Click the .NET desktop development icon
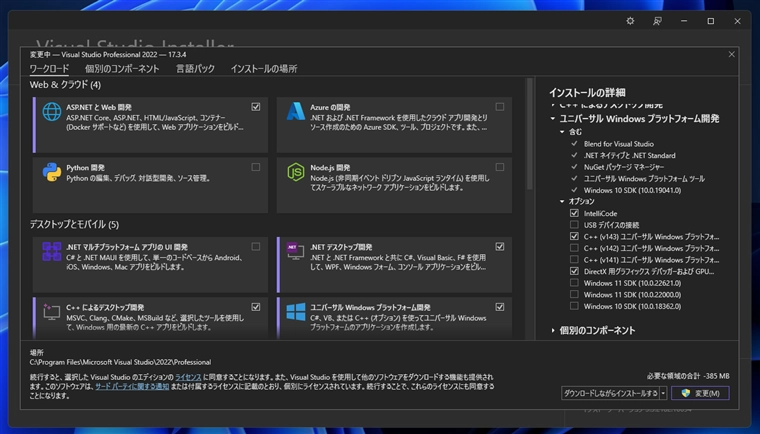Screen dimensions: 760x434 [295, 251]
